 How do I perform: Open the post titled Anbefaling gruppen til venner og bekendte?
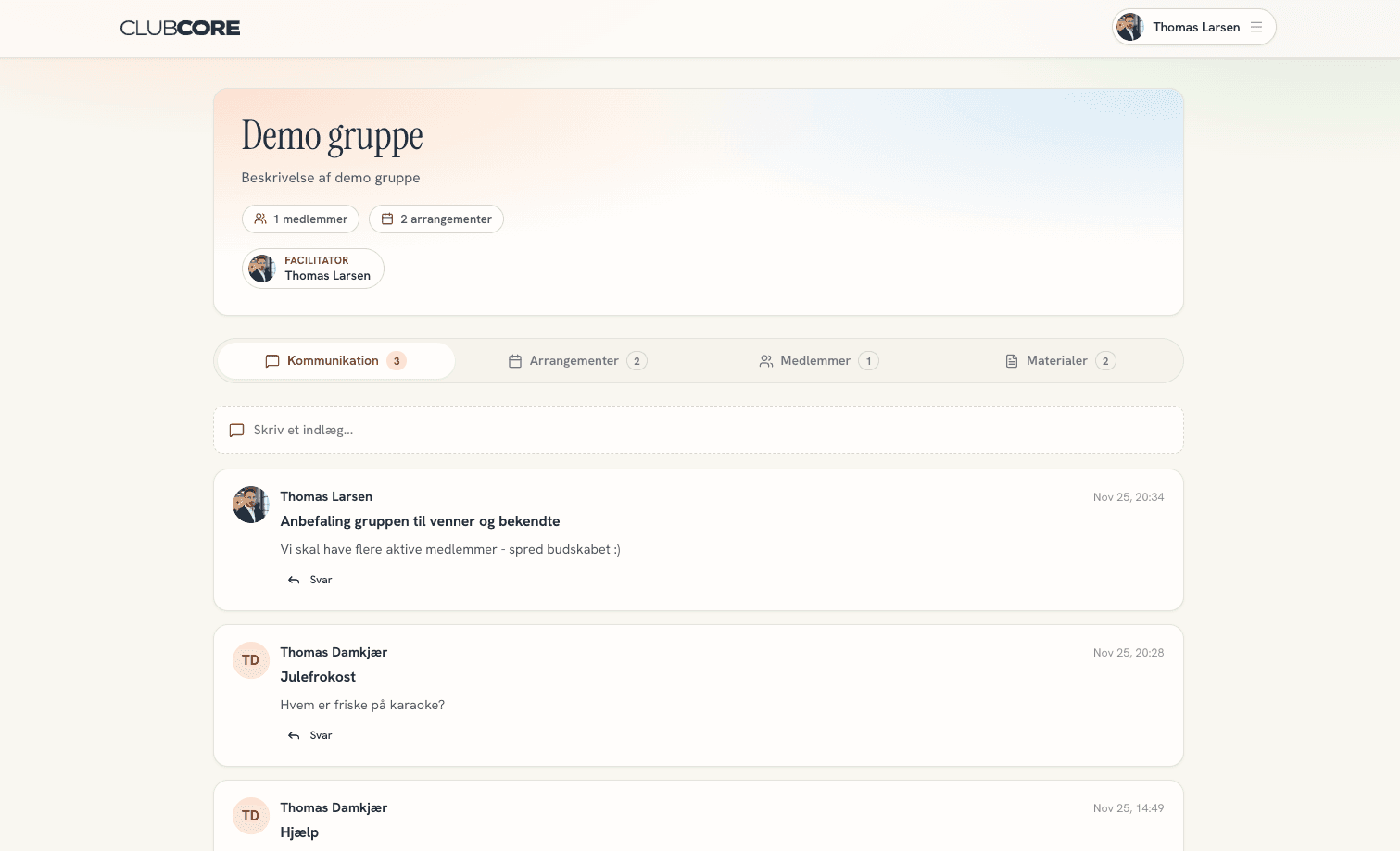coord(420,521)
